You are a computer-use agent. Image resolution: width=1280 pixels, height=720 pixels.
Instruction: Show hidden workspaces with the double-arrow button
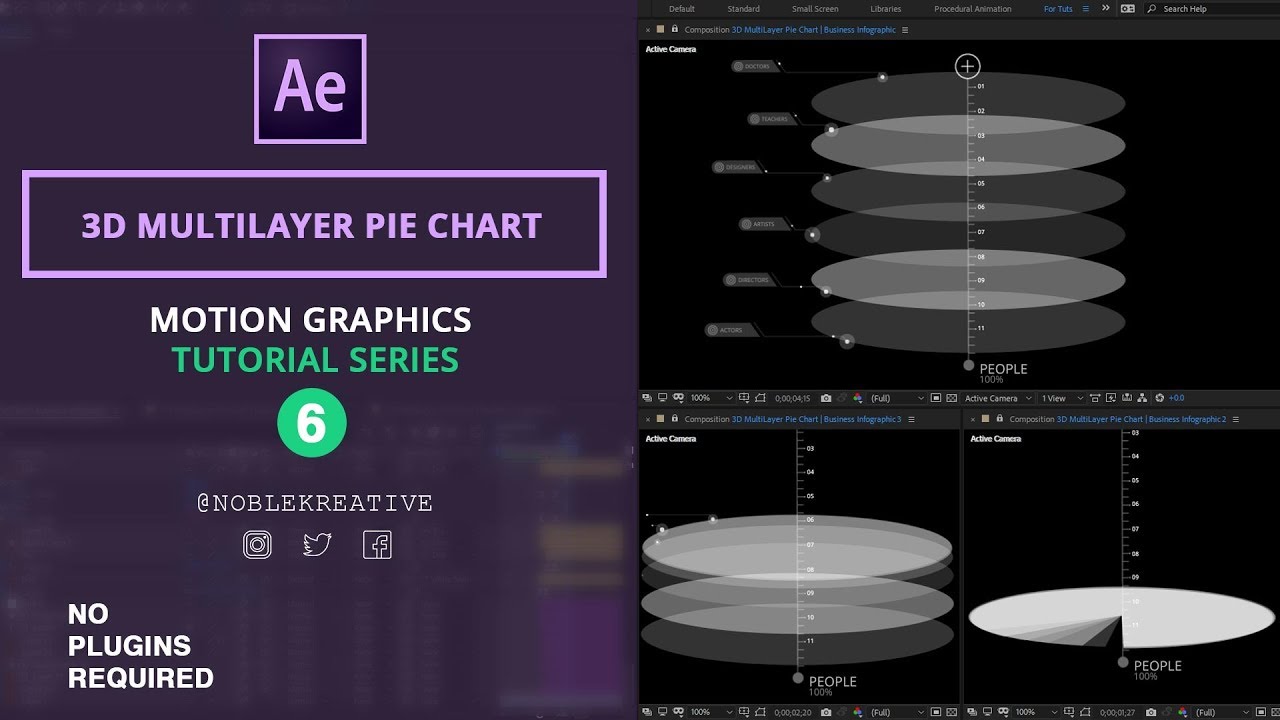click(x=1105, y=8)
